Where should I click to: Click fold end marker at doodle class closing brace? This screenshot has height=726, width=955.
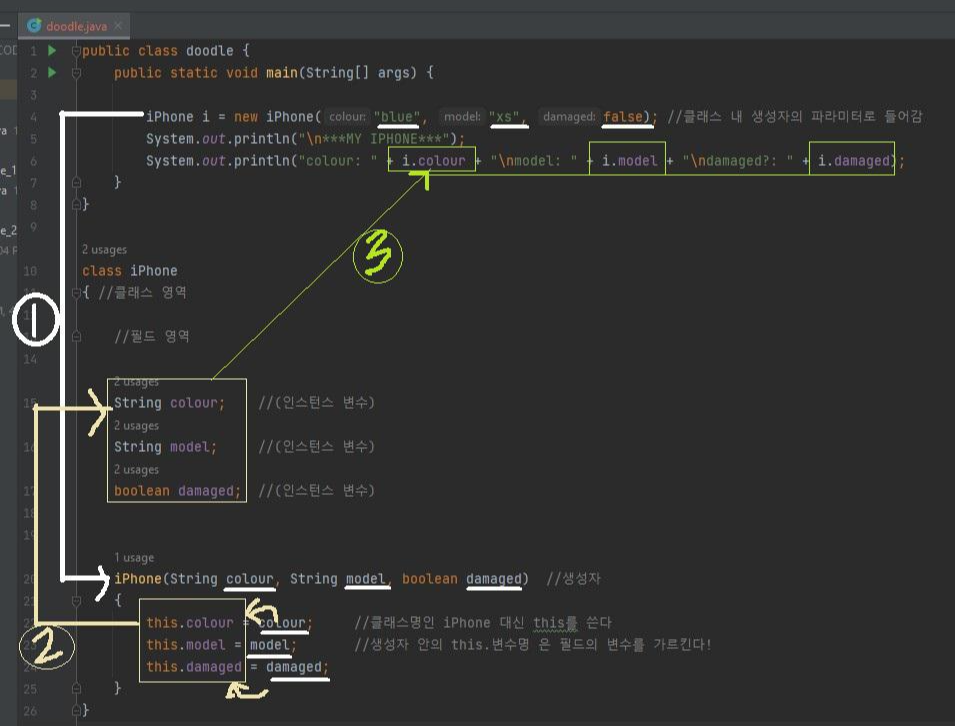(76, 205)
